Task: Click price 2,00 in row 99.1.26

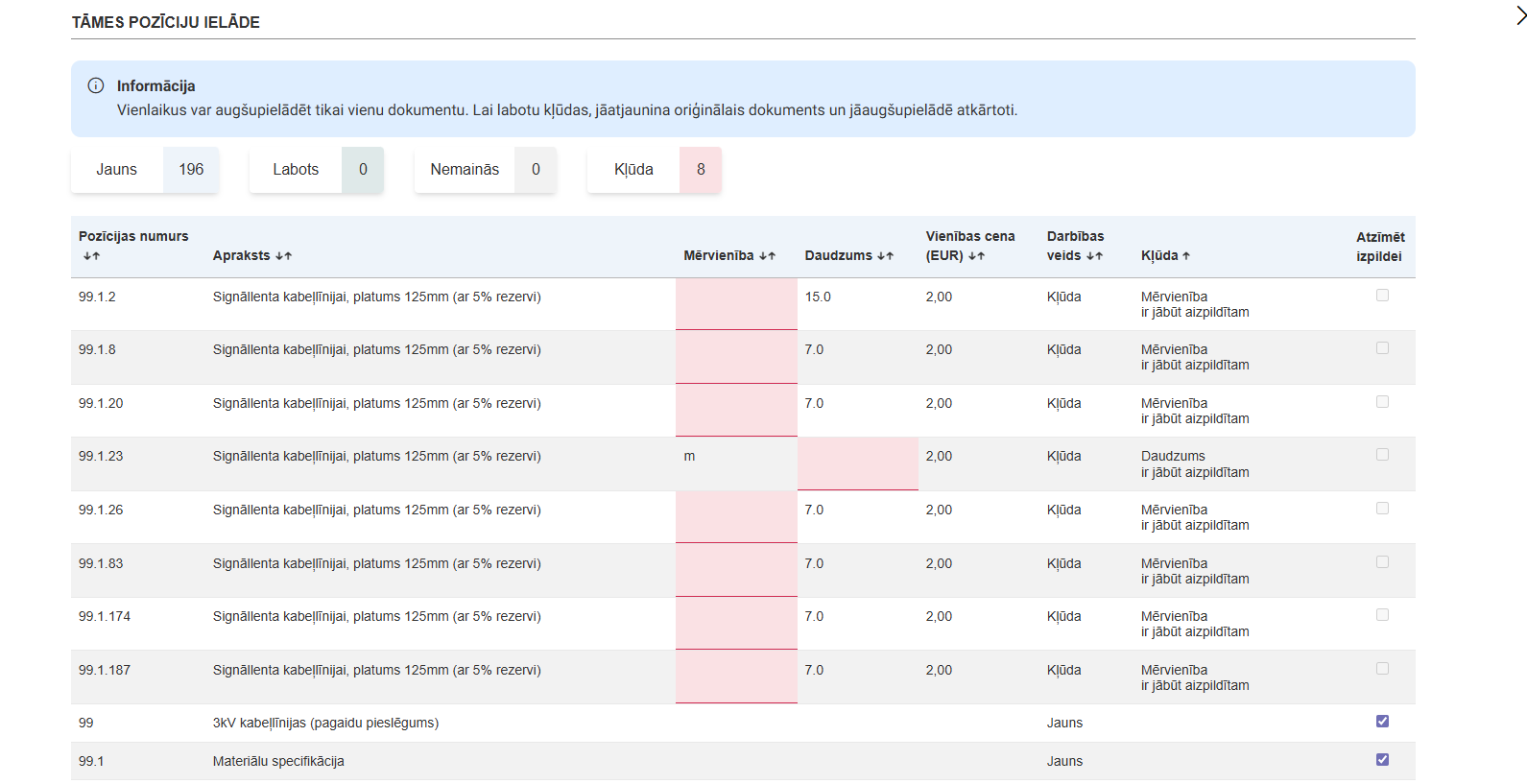Action: [x=939, y=510]
